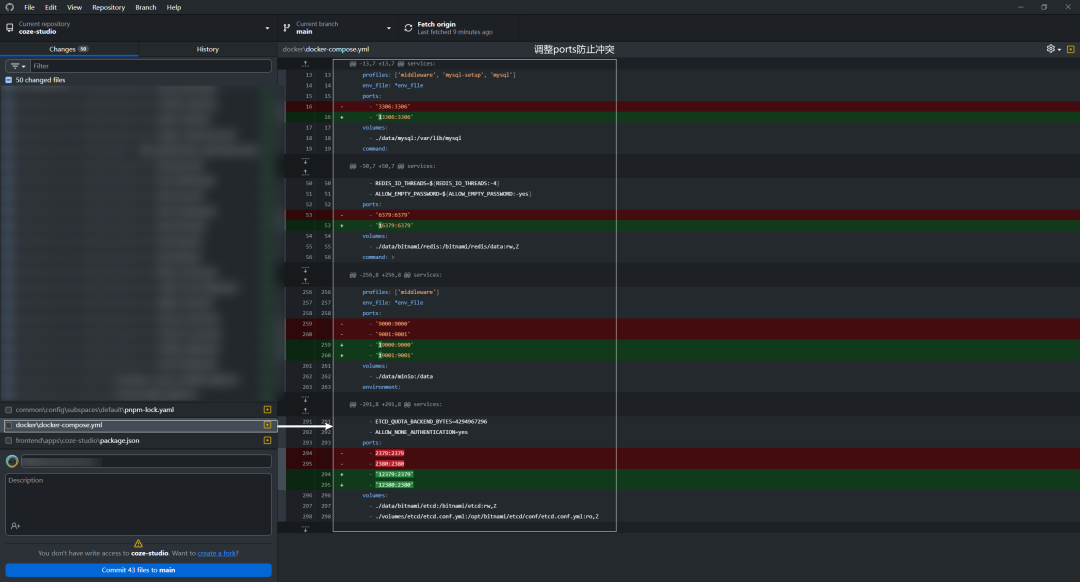Screen dimensions: 1080x582
Task: Toggle selection of removed line 16 '3306:3306'
Action: click(x=309, y=107)
